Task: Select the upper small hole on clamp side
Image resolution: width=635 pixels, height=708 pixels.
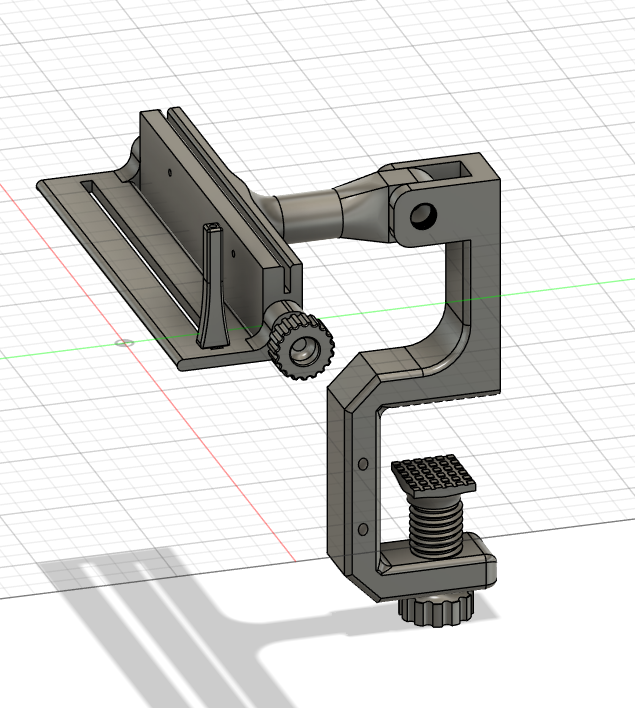Action: (x=363, y=463)
